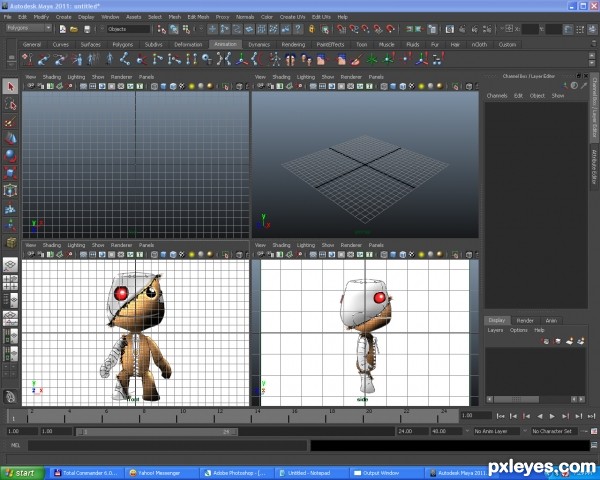Click the lock selection padlock icon

[x=312, y=29]
